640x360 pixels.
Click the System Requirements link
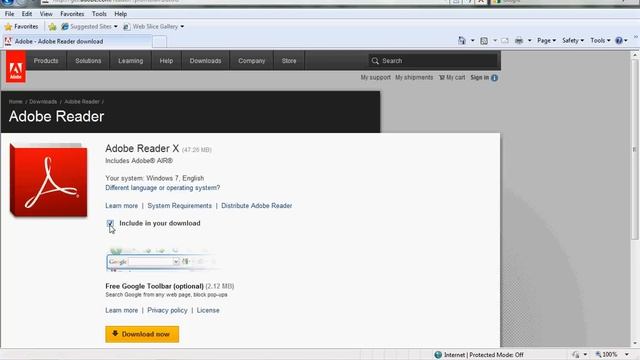[180, 206]
